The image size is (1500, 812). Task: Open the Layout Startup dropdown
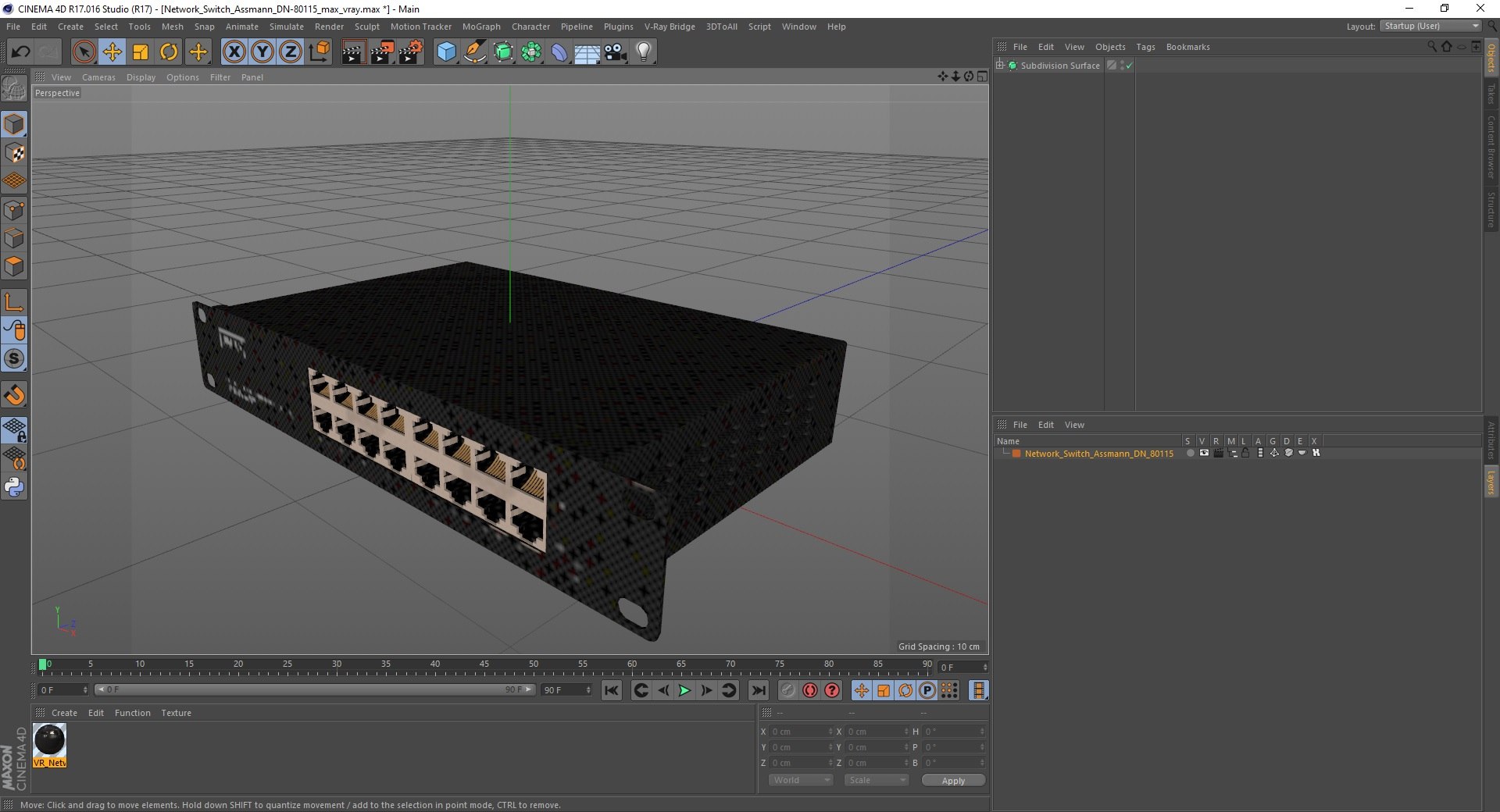pos(1431,27)
